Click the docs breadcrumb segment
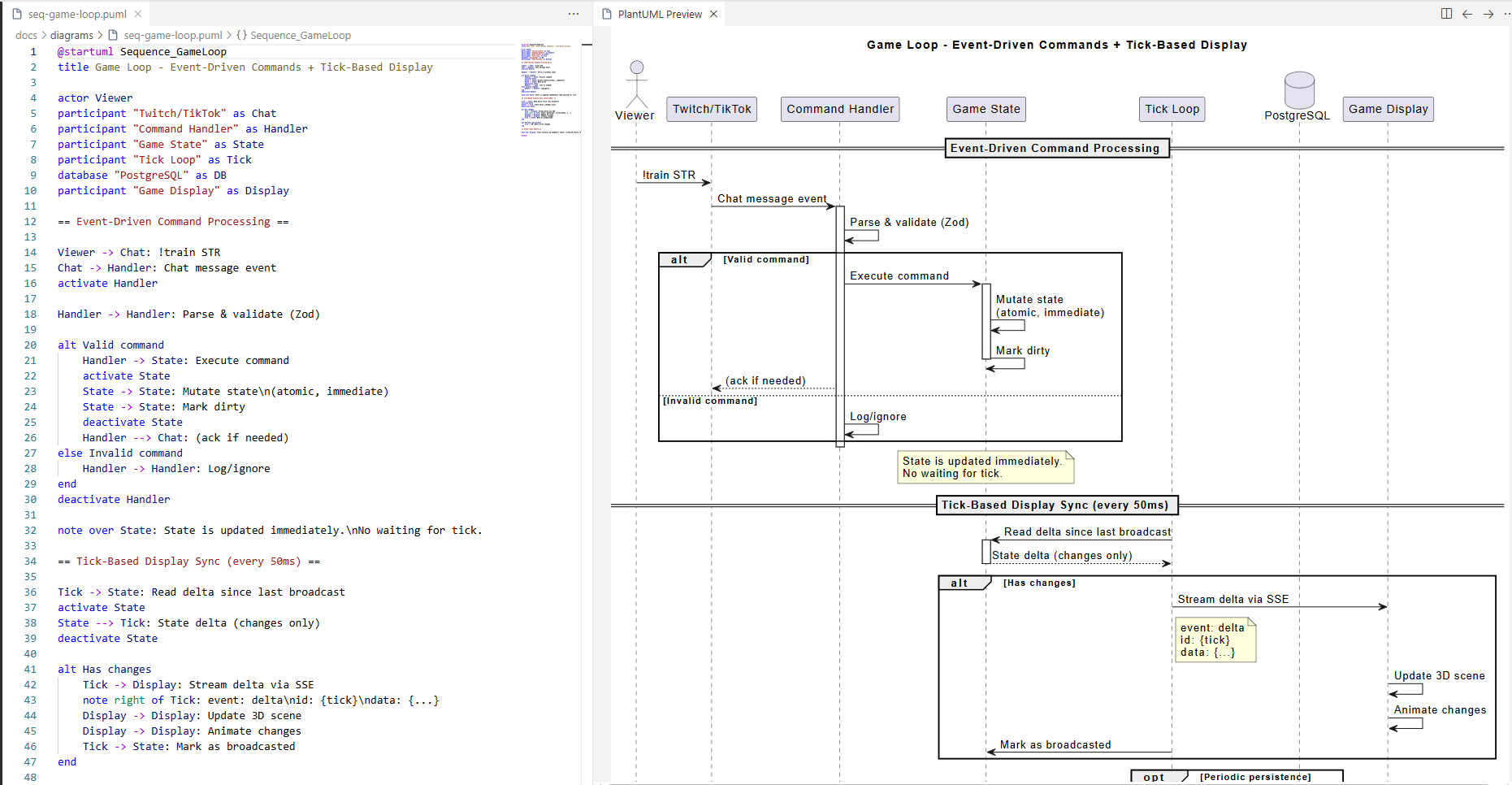The image size is (1512, 785). (x=26, y=35)
